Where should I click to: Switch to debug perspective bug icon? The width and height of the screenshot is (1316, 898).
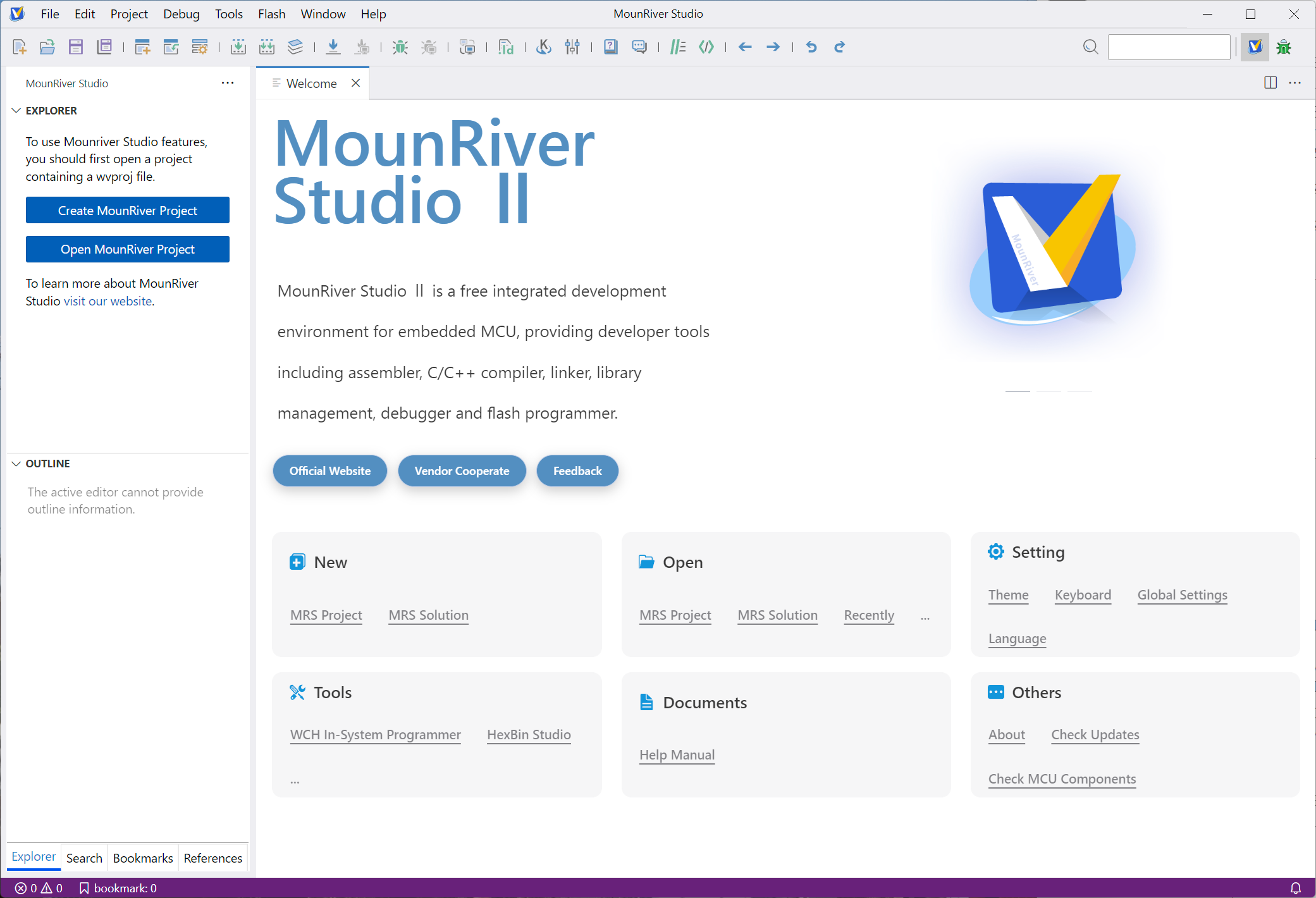click(1284, 47)
